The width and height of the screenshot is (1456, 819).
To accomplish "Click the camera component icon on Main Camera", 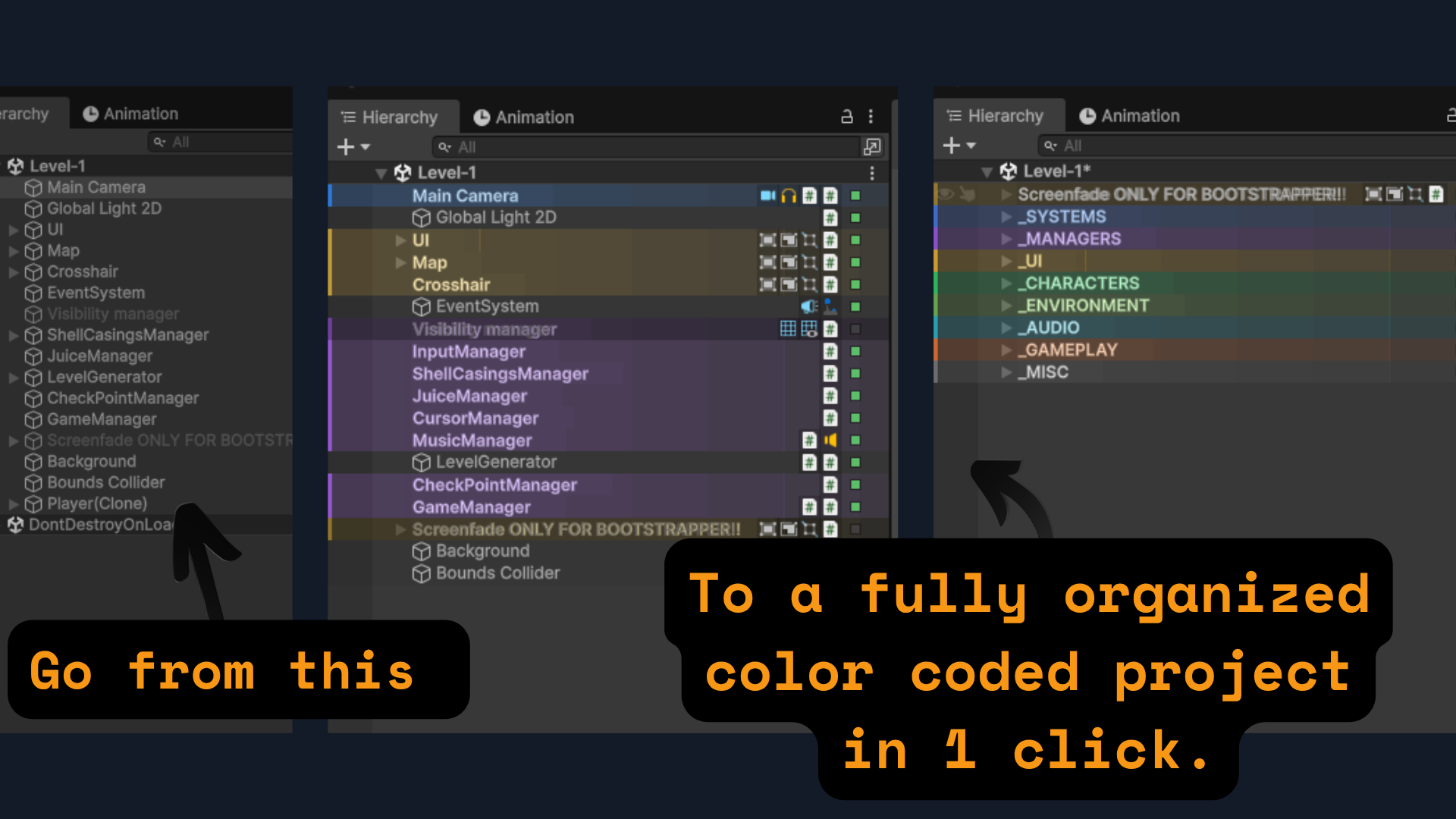I will click(x=767, y=196).
